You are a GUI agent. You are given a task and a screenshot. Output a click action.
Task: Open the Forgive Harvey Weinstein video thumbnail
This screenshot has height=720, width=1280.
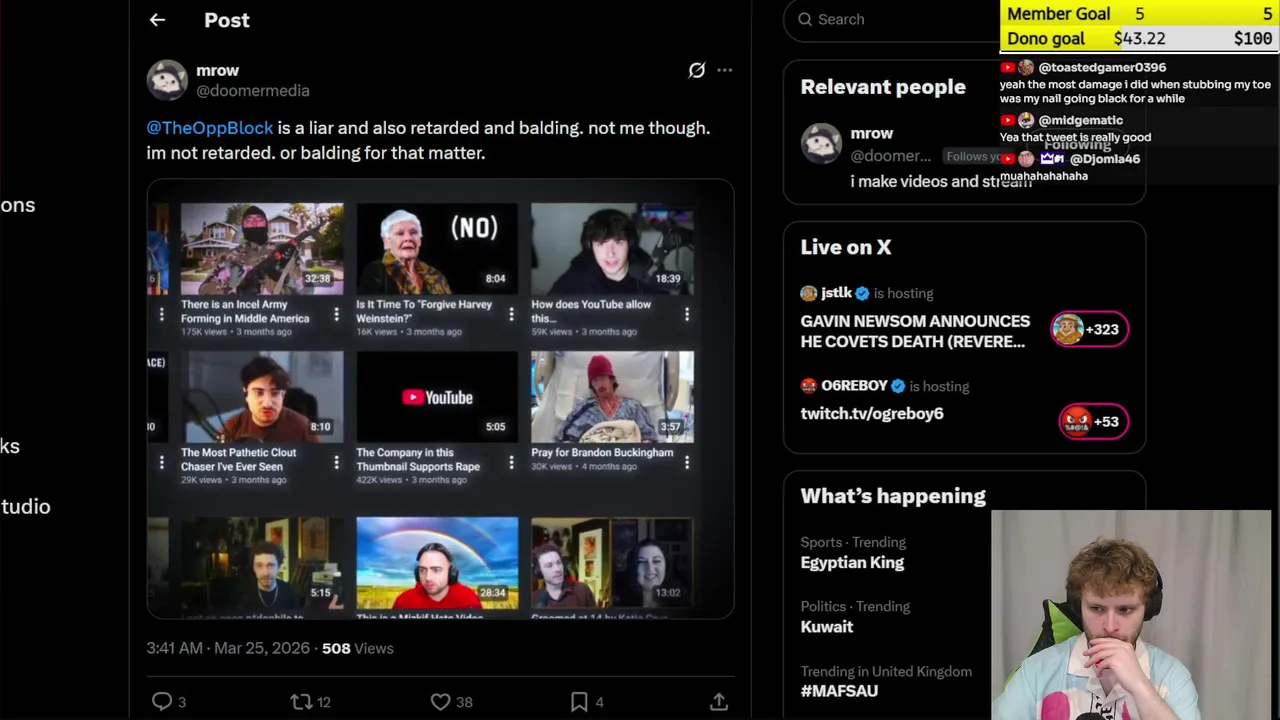(x=437, y=248)
